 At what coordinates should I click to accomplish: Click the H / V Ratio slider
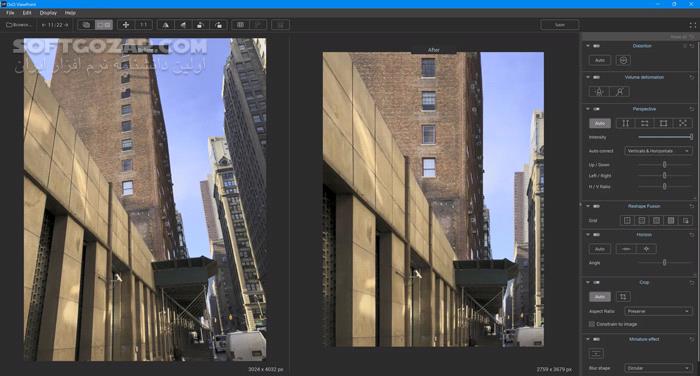point(664,186)
